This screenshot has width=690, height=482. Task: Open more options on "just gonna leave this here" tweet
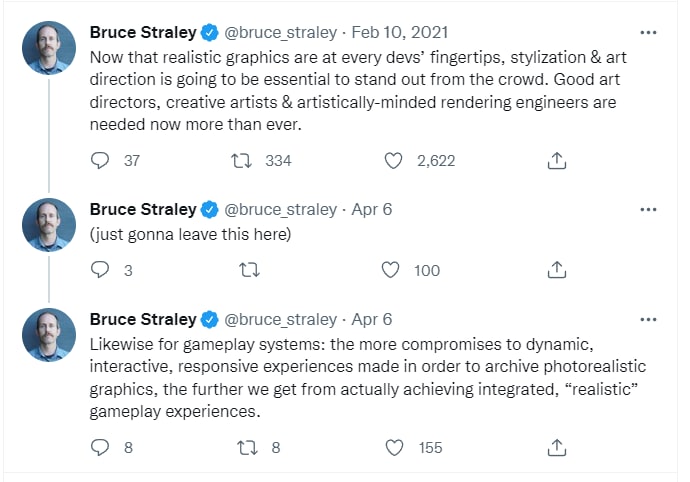(648, 210)
